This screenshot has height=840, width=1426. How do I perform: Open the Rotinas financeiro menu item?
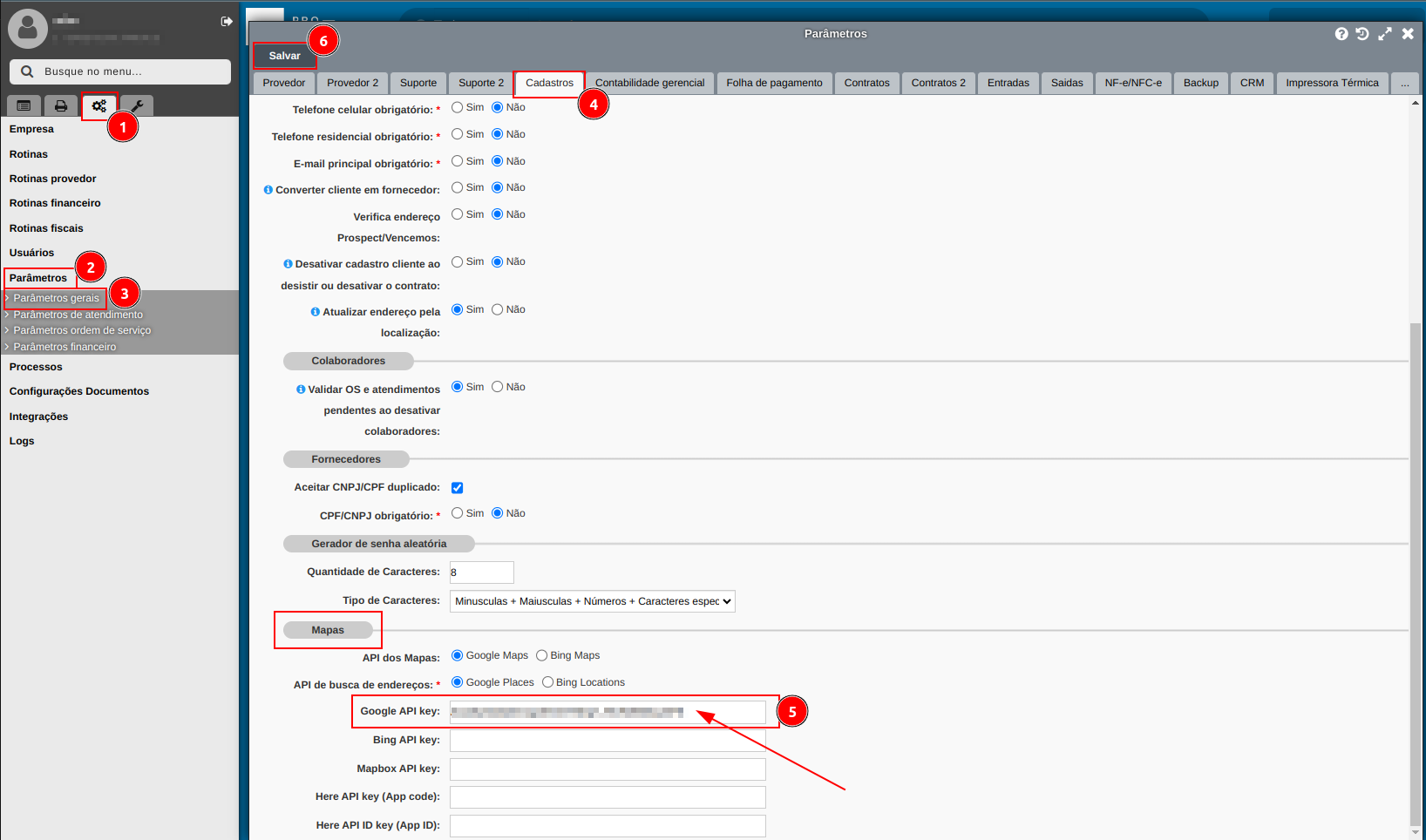pyautogui.click(x=55, y=203)
